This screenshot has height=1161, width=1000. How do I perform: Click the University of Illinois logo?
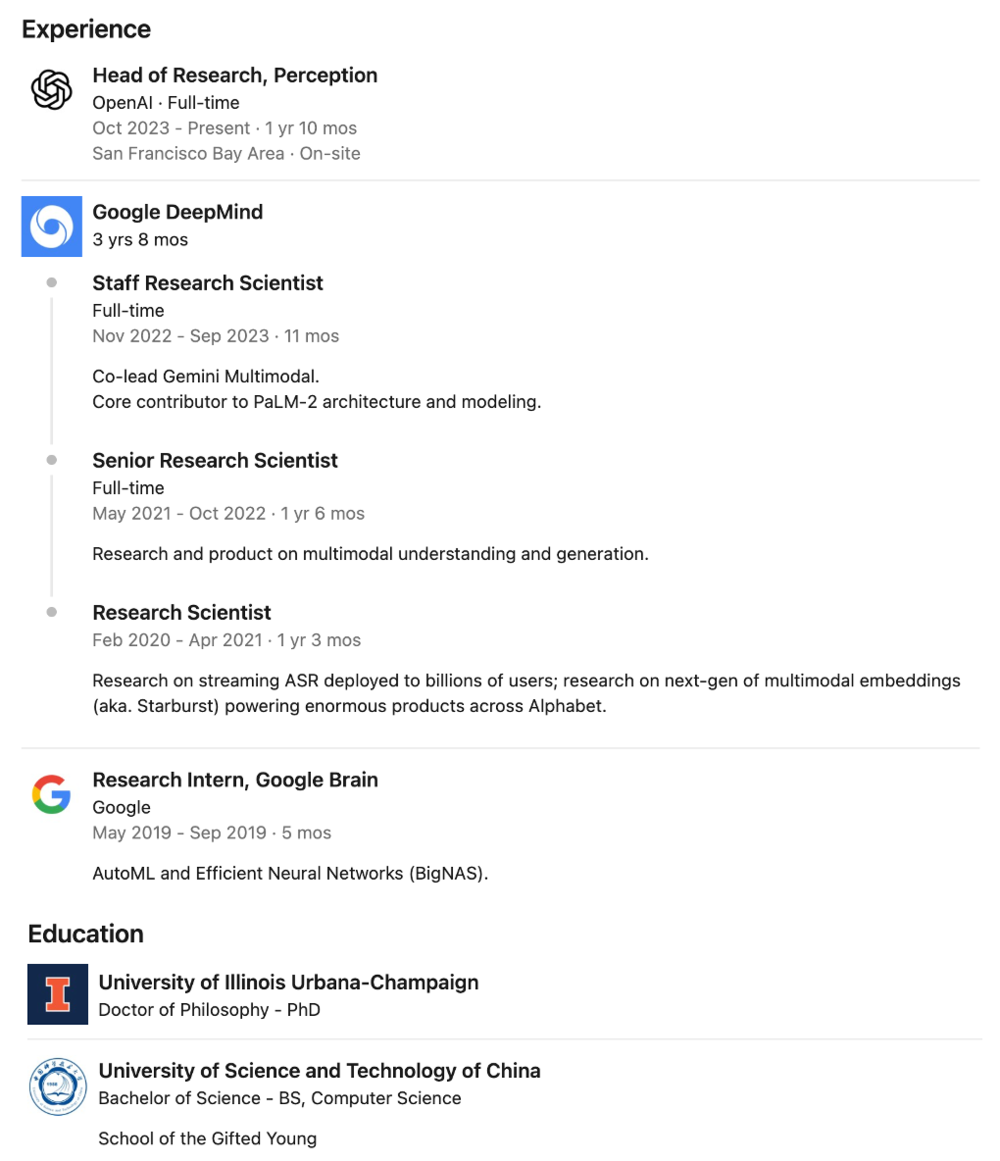[57, 994]
